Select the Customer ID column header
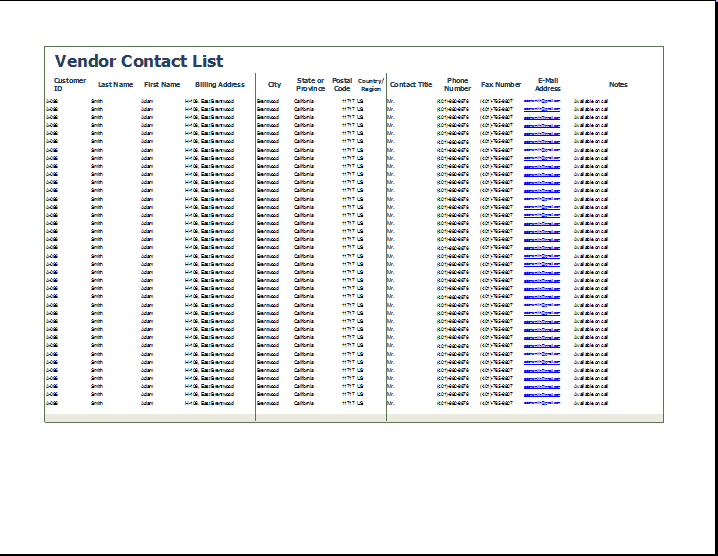 (x=70, y=84)
